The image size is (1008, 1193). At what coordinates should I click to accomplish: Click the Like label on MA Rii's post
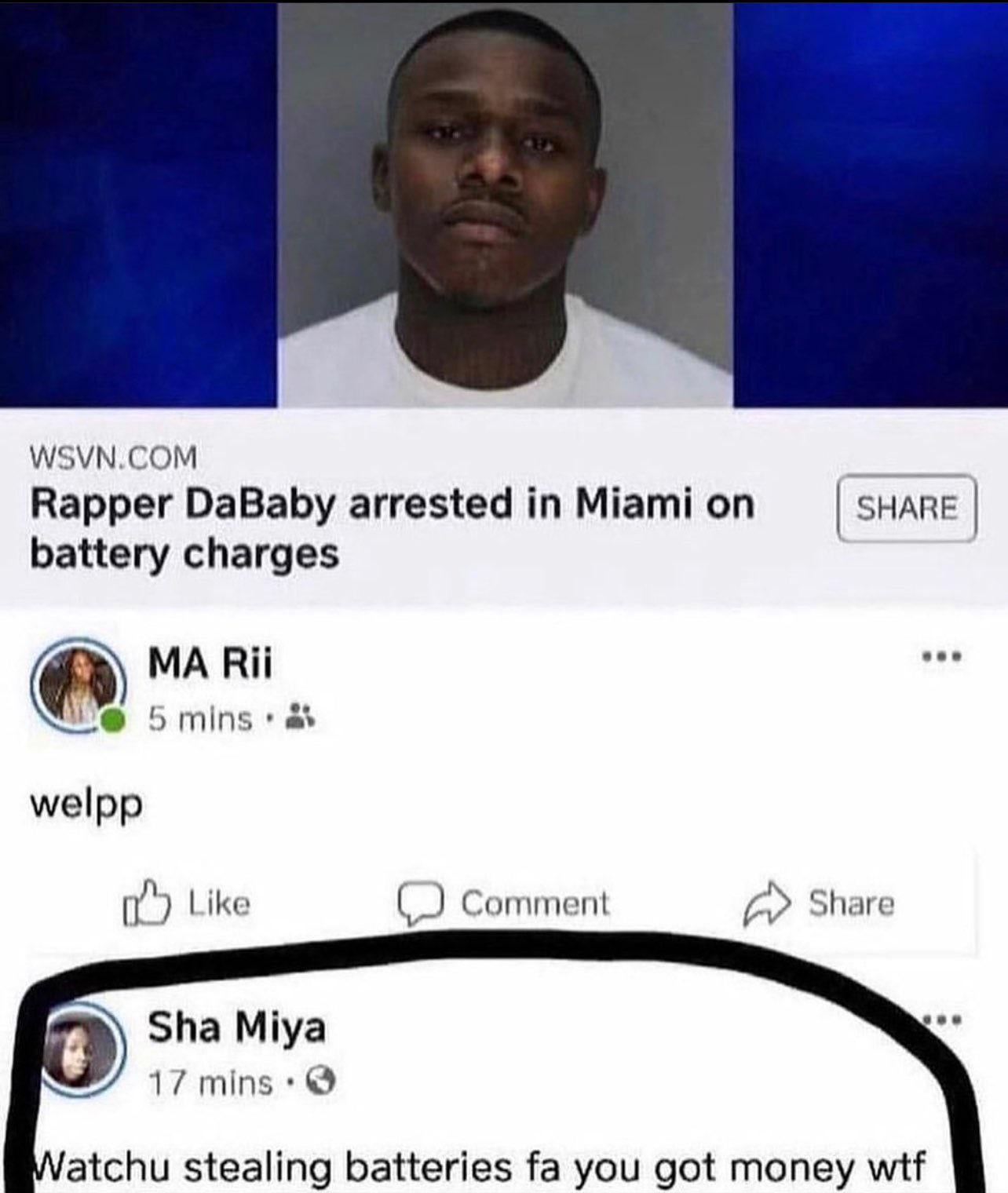coord(220,904)
